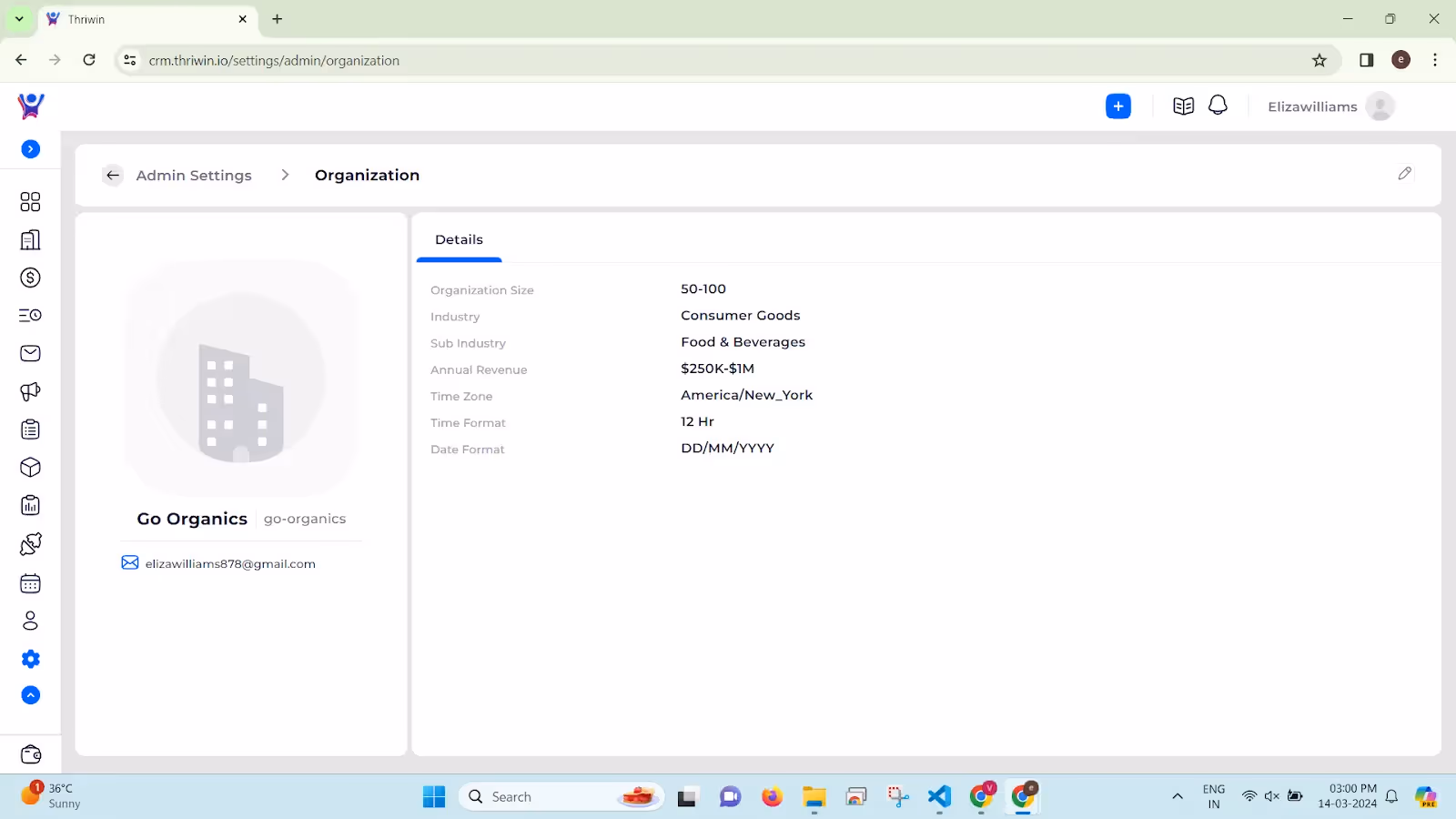Click the organization logo placeholder image
The width and height of the screenshot is (1456, 819).
pos(241,378)
